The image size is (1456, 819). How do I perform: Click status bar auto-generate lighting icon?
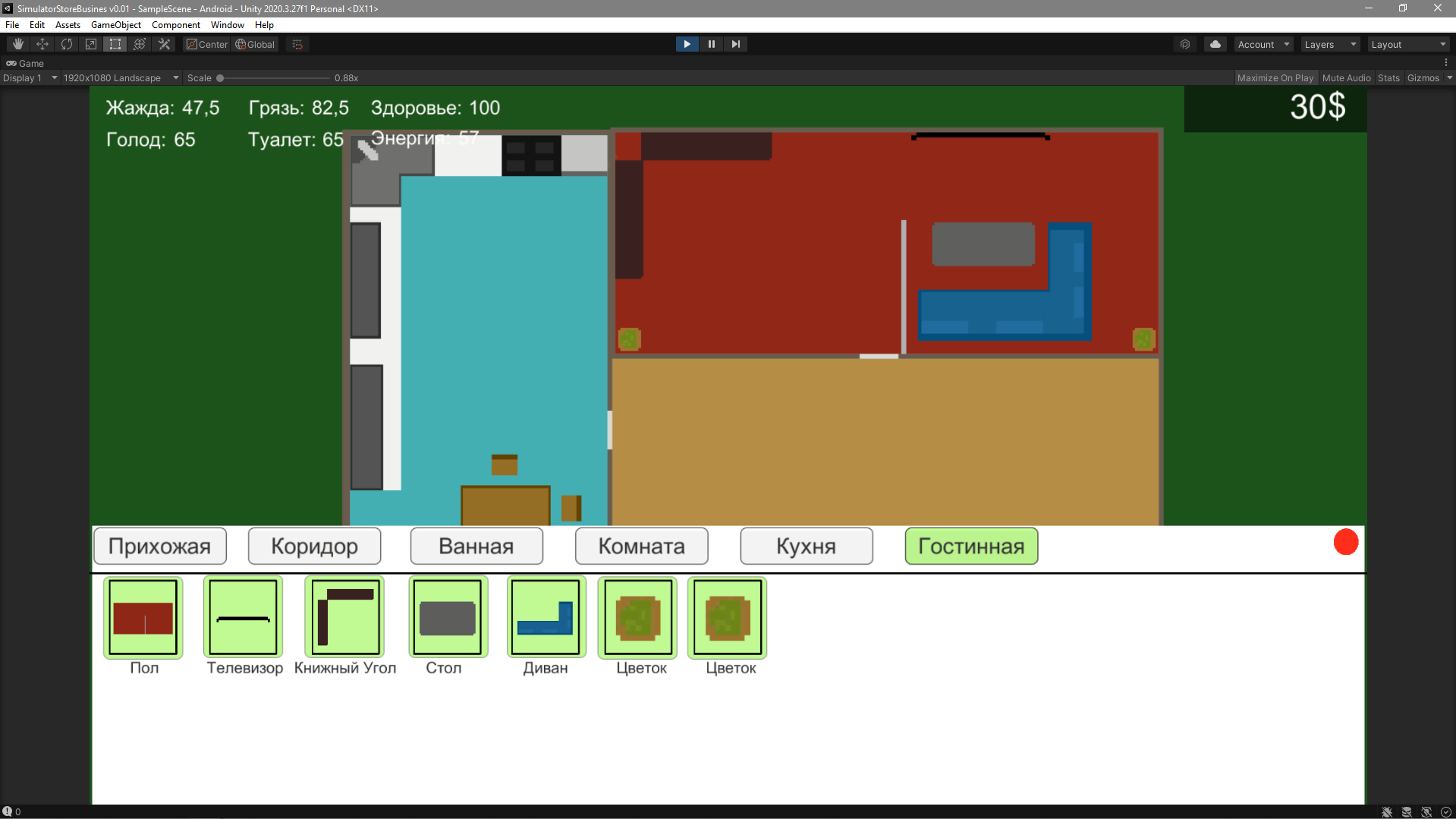click(x=1426, y=811)
